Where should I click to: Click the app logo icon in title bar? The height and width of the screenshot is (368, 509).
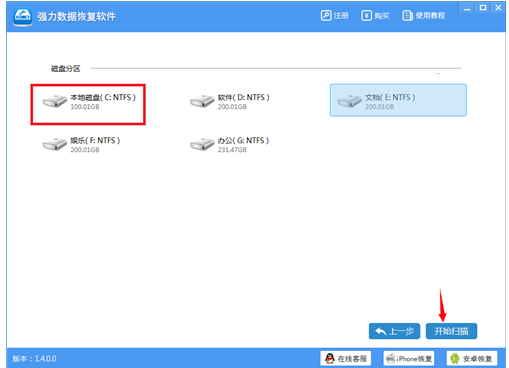22,16
